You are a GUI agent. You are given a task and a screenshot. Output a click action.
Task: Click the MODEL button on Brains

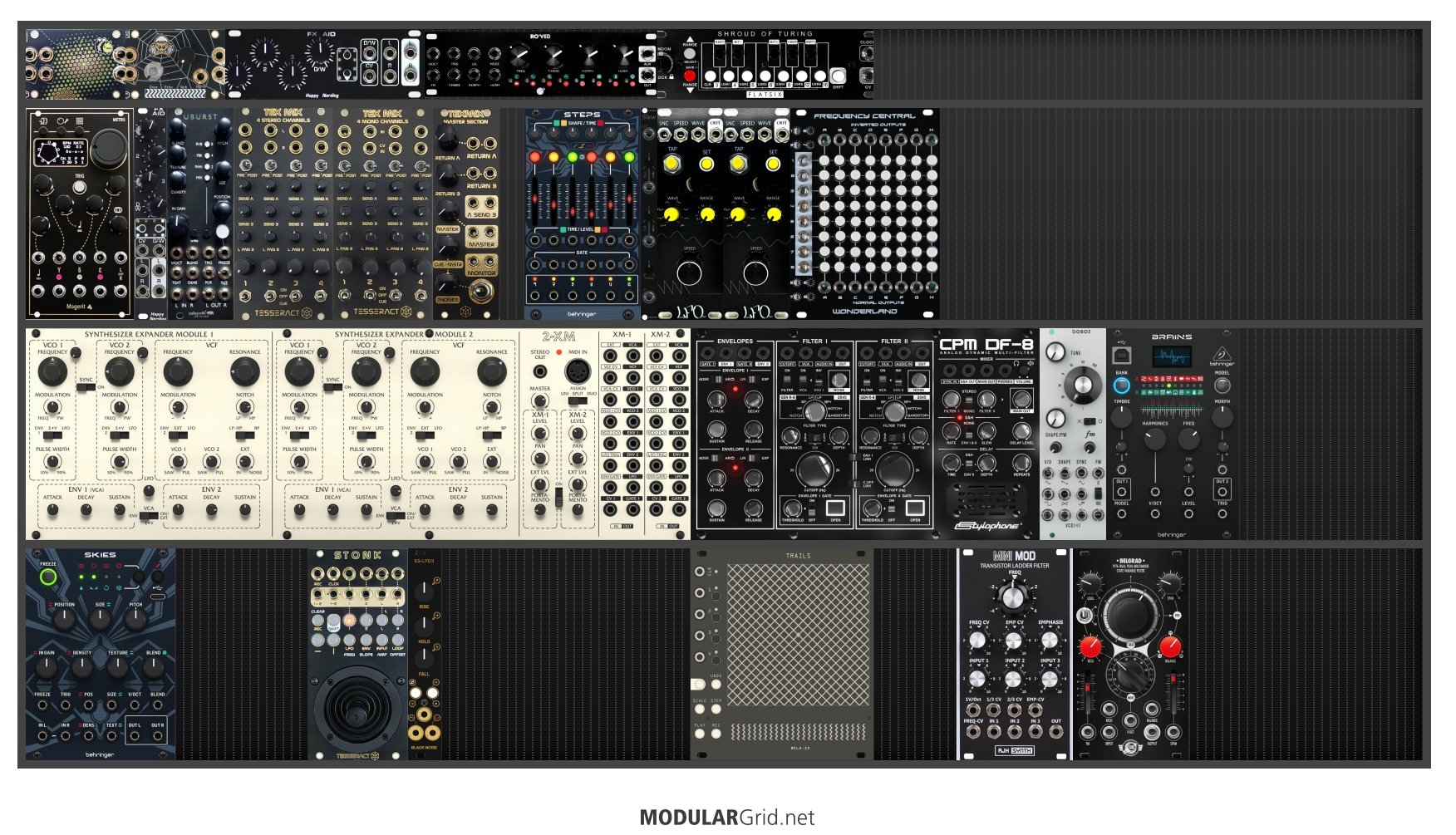1222,385
